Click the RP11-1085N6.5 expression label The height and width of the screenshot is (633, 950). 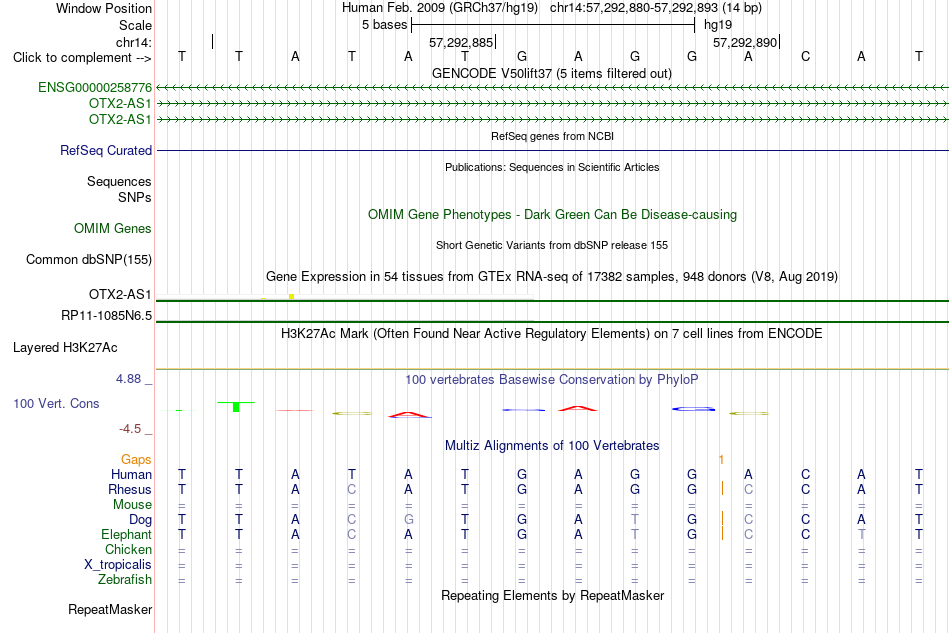[x=106, y=316]
